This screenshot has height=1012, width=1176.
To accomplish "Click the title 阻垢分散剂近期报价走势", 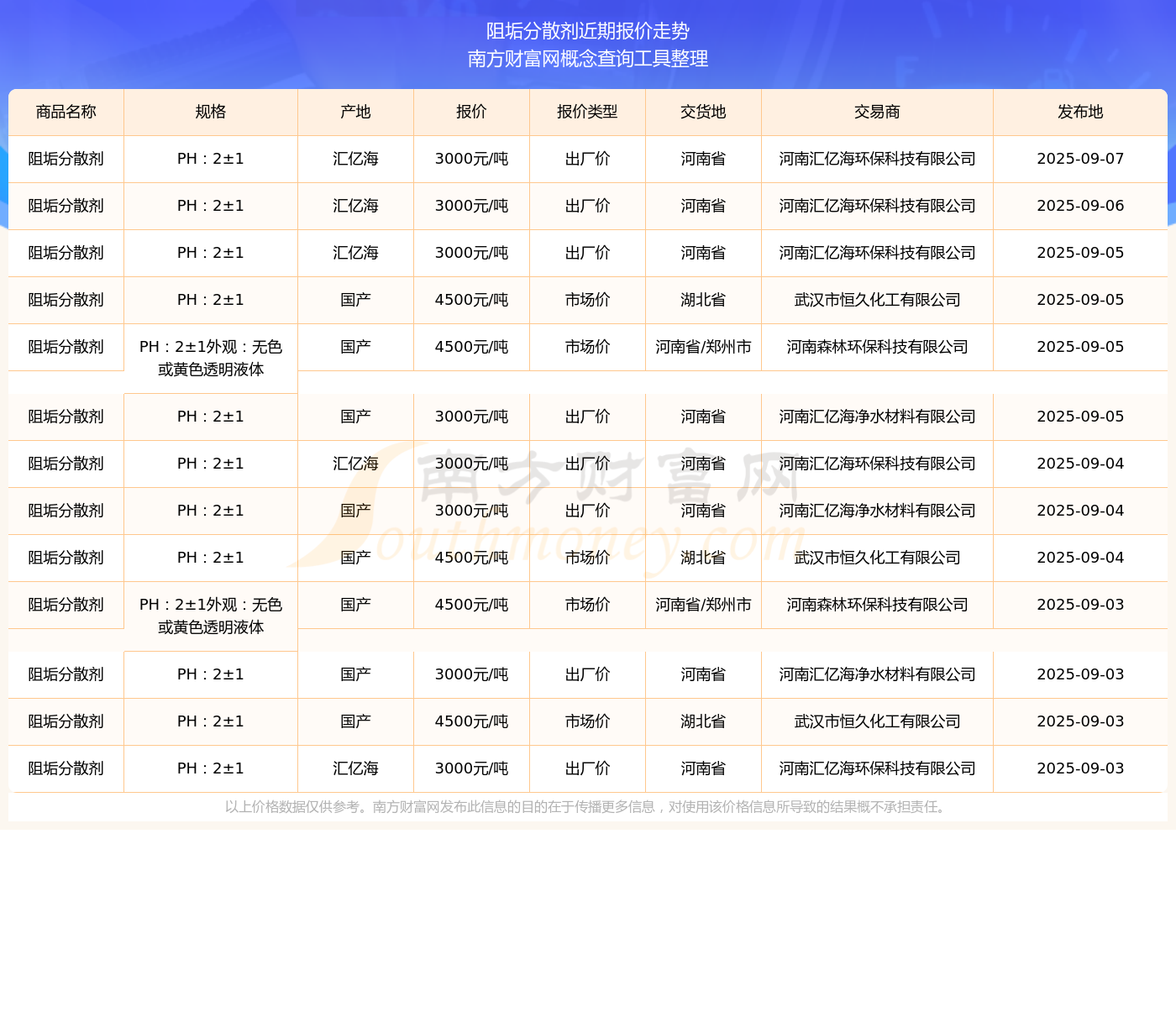I will (x=588, y=31).
